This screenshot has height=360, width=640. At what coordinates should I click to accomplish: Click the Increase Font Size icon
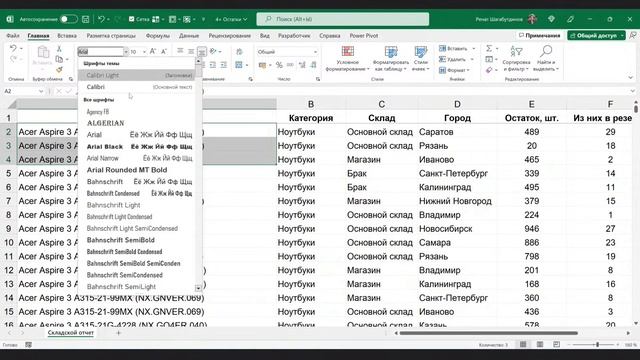pos(153,51)
